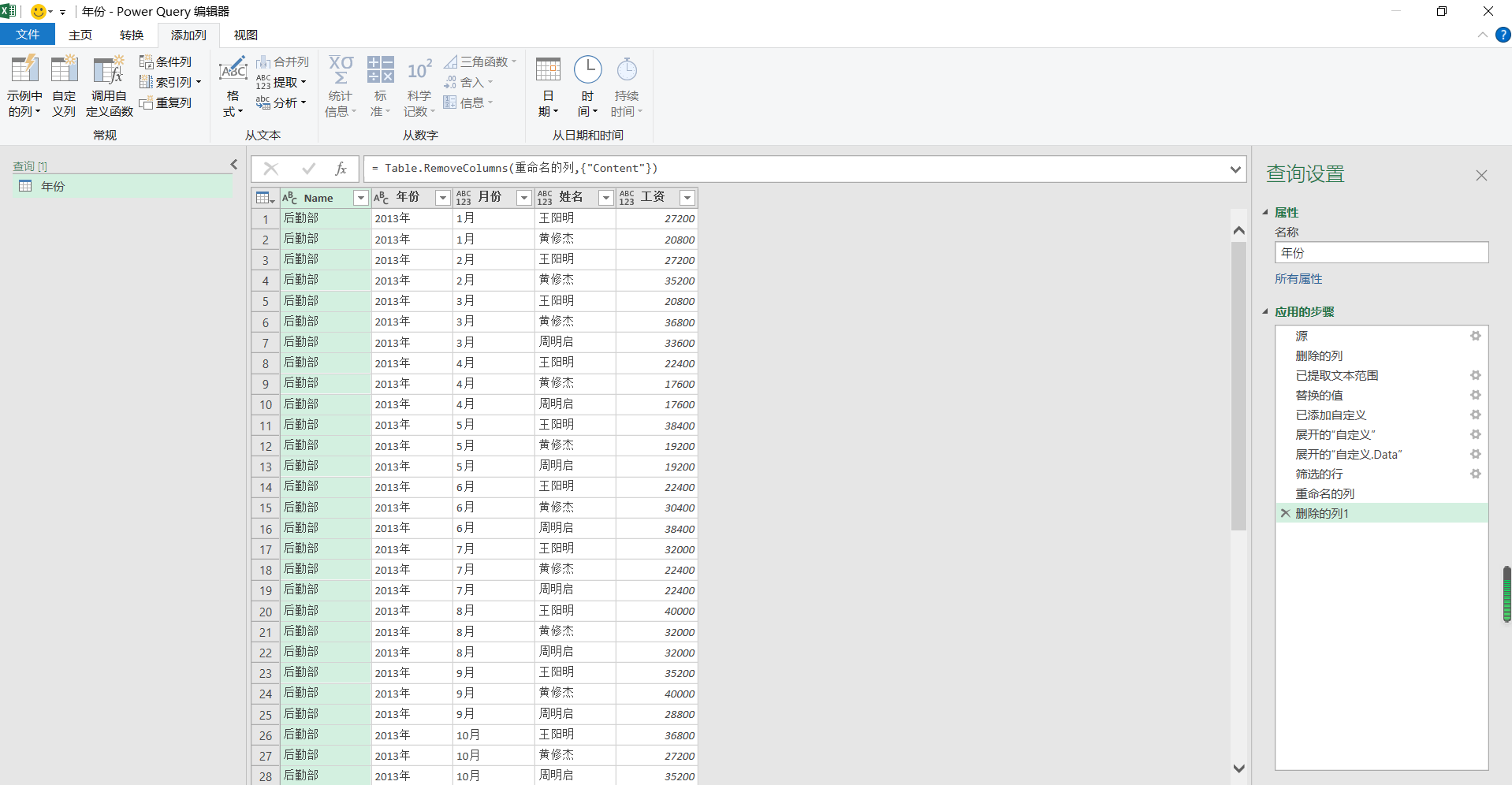Switch to the 转换 ribbon tab
Image resolution: width=1512 pixels, height=785 pixels.
point(131,35)
